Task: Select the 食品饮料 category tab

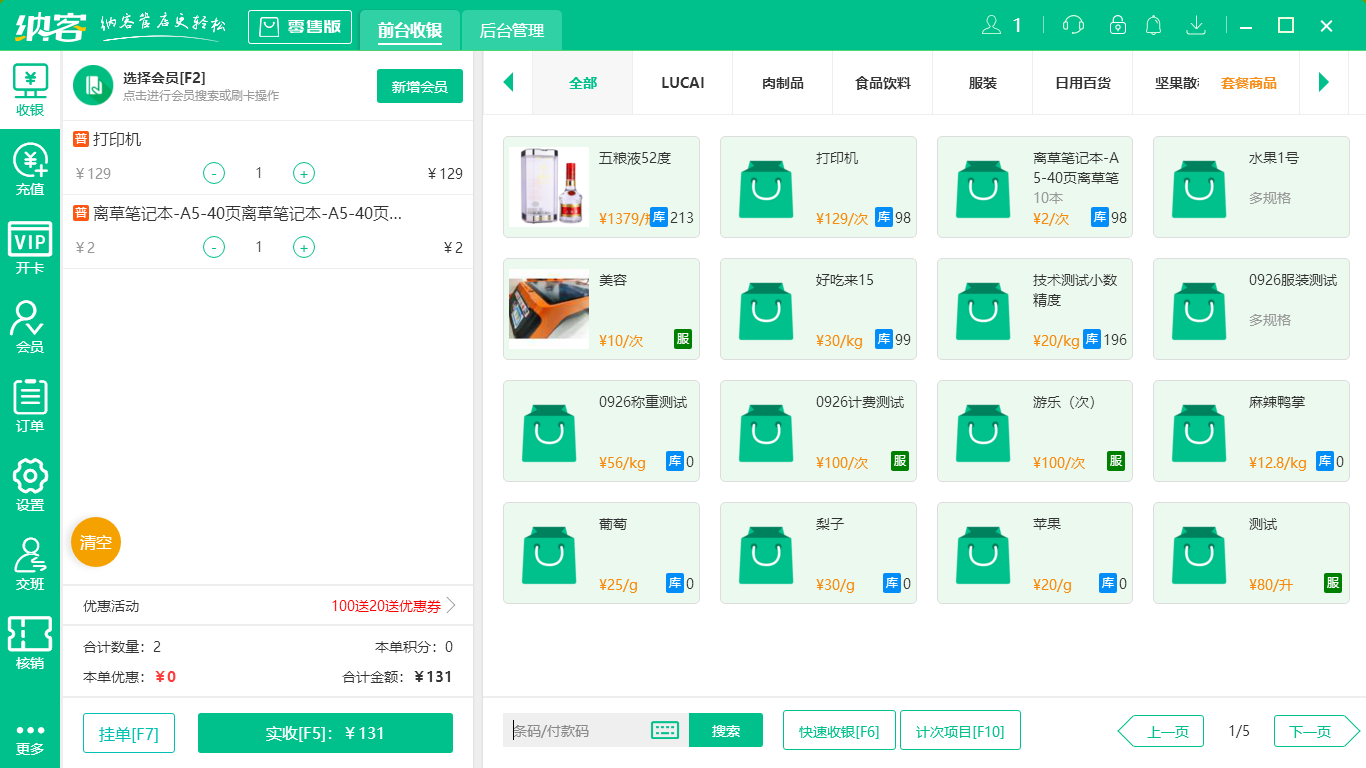Action: pyautogui.click(x=882, y=83)
